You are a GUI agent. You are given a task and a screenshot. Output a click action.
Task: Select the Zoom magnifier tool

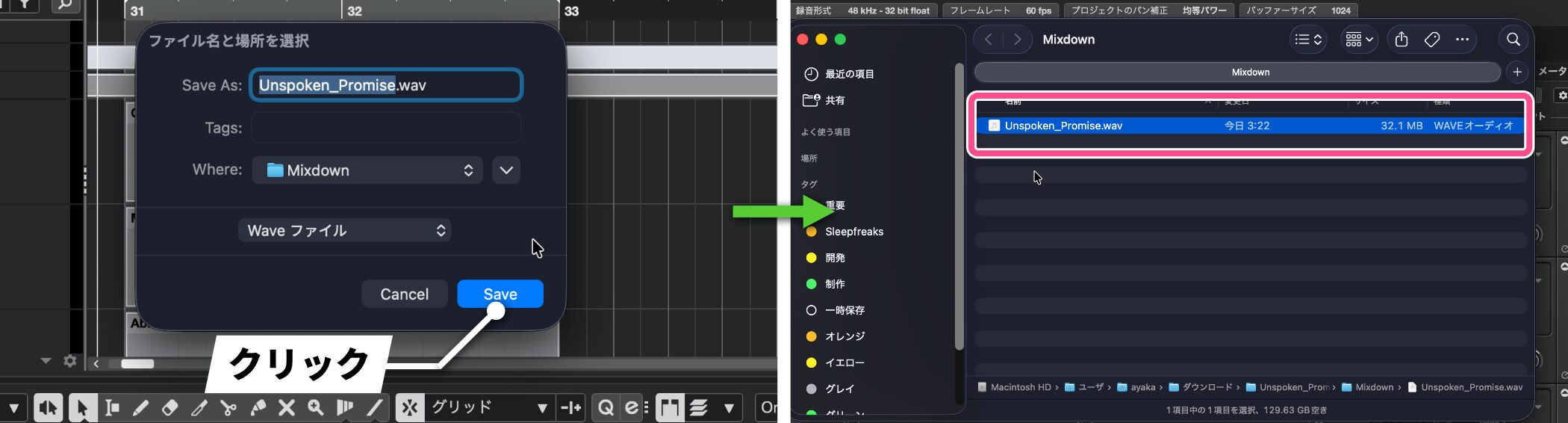coord(316,407)
